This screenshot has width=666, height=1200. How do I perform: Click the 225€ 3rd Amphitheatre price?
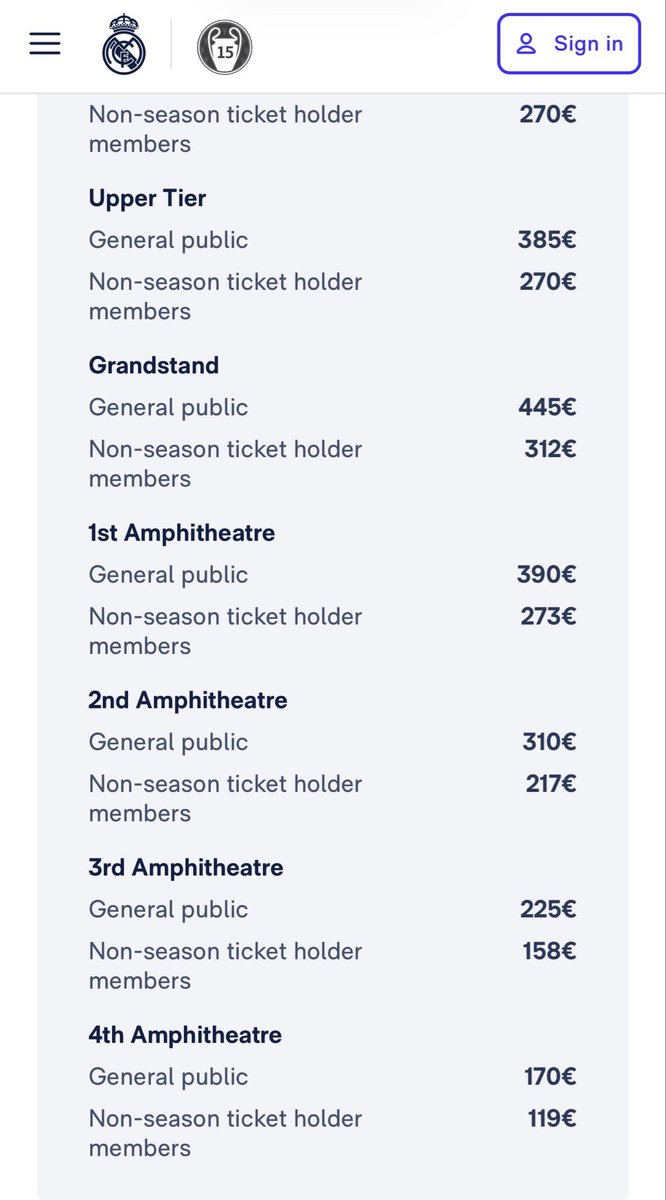(548, 909)
